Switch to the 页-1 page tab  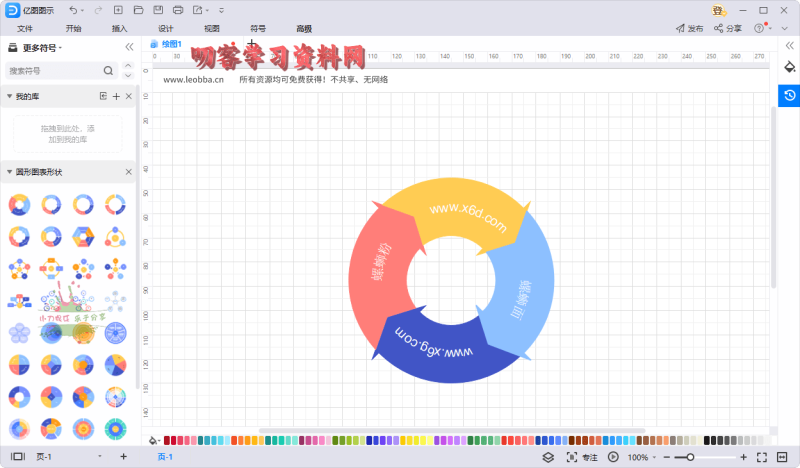[x=165, y=457]
